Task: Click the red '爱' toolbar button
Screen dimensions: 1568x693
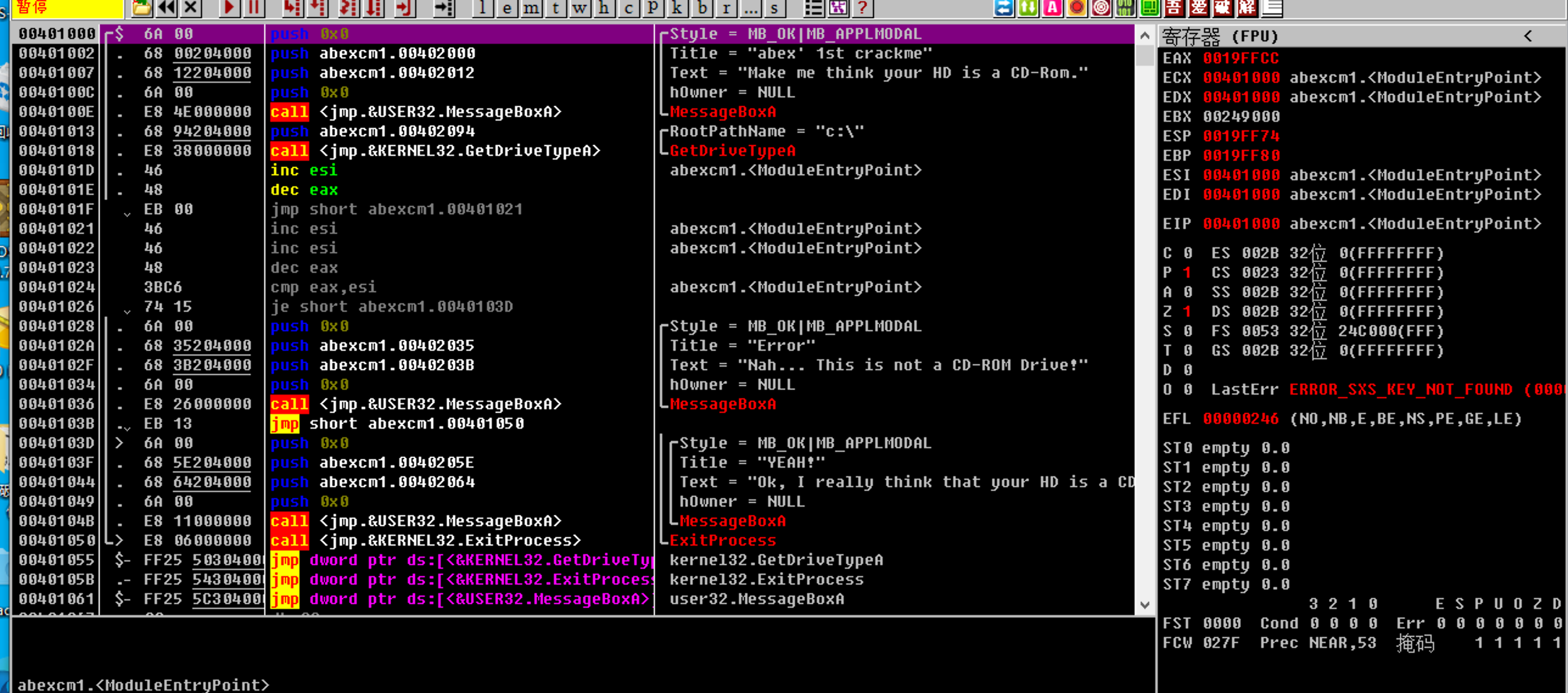Action: point(1199,8)
